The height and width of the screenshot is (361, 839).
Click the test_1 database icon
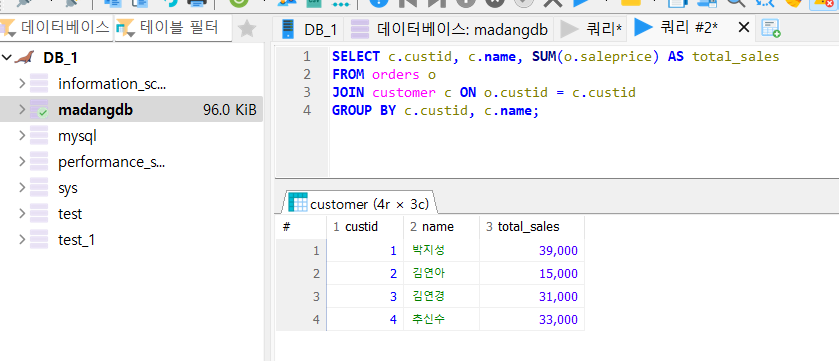click(x=39, y=239)
